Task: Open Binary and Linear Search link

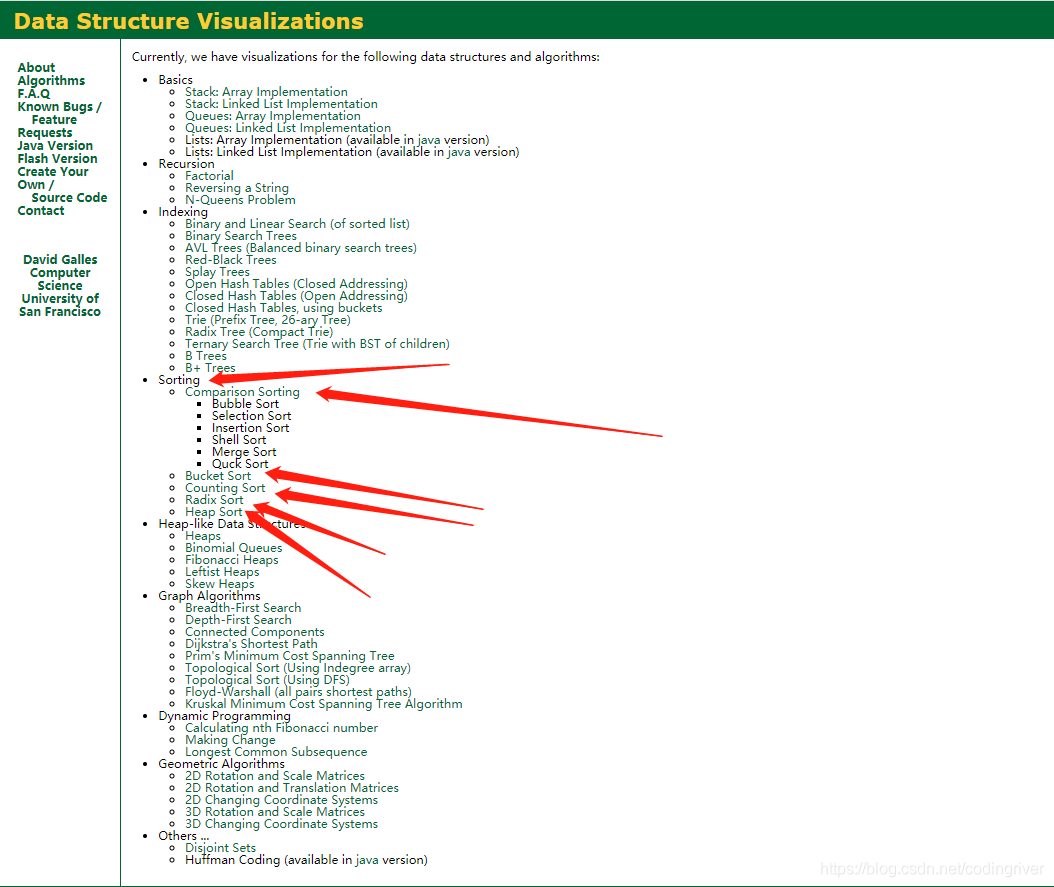Action: tap(297, 224)
